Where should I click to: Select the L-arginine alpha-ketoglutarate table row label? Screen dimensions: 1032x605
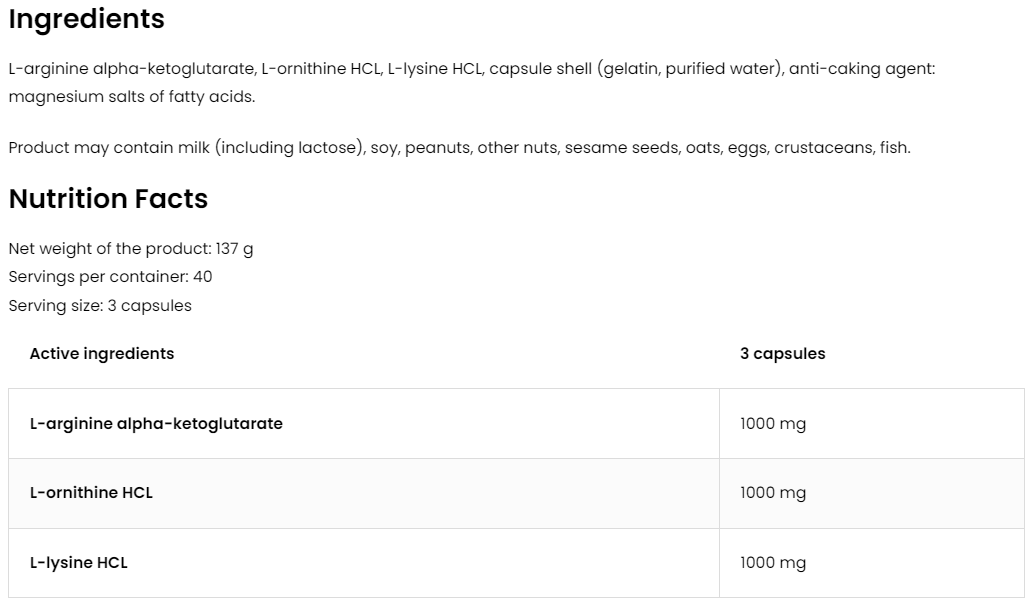(156, 424)
